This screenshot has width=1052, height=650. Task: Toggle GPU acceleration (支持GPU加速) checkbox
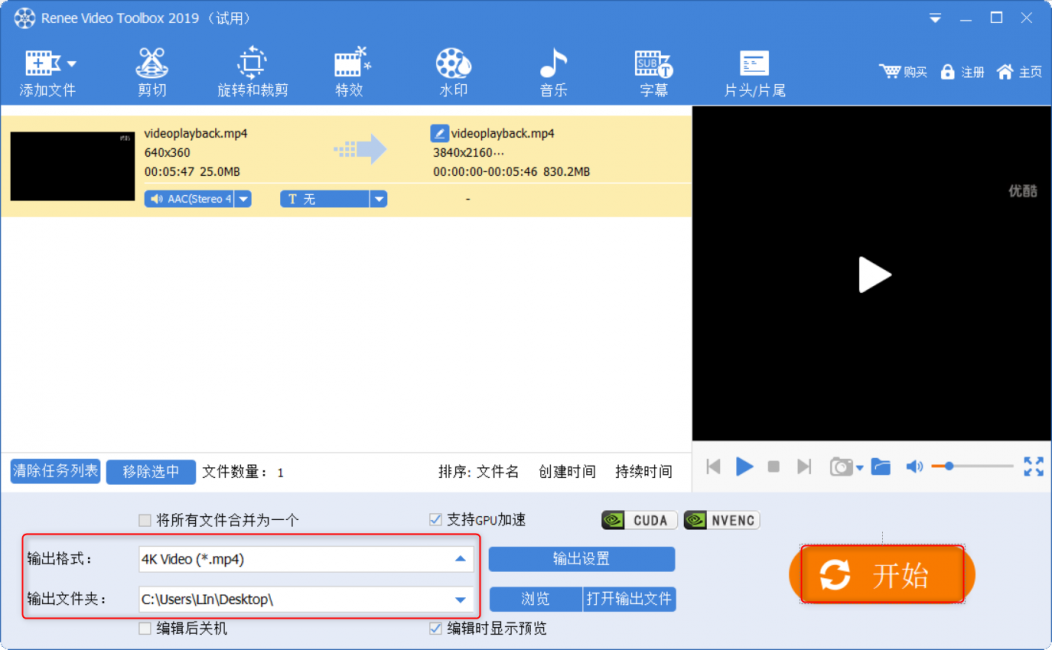pos(435,520)
